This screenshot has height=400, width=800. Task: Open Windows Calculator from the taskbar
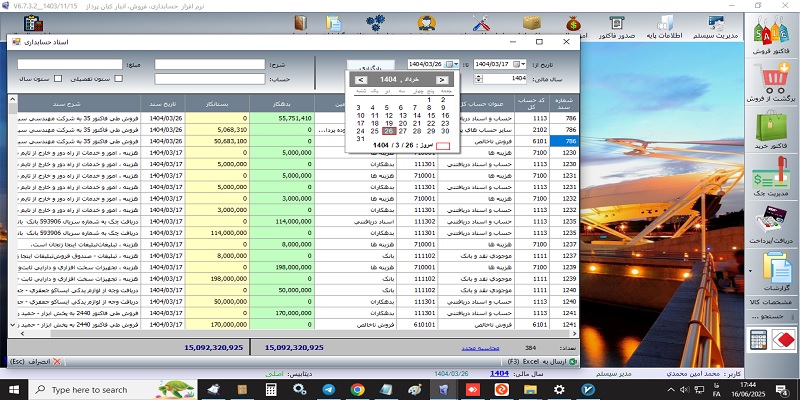coord(271,390)
